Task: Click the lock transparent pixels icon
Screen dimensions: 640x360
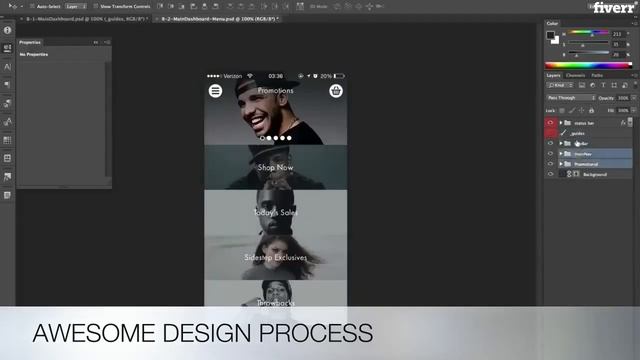Action: (x=562, y=110)
